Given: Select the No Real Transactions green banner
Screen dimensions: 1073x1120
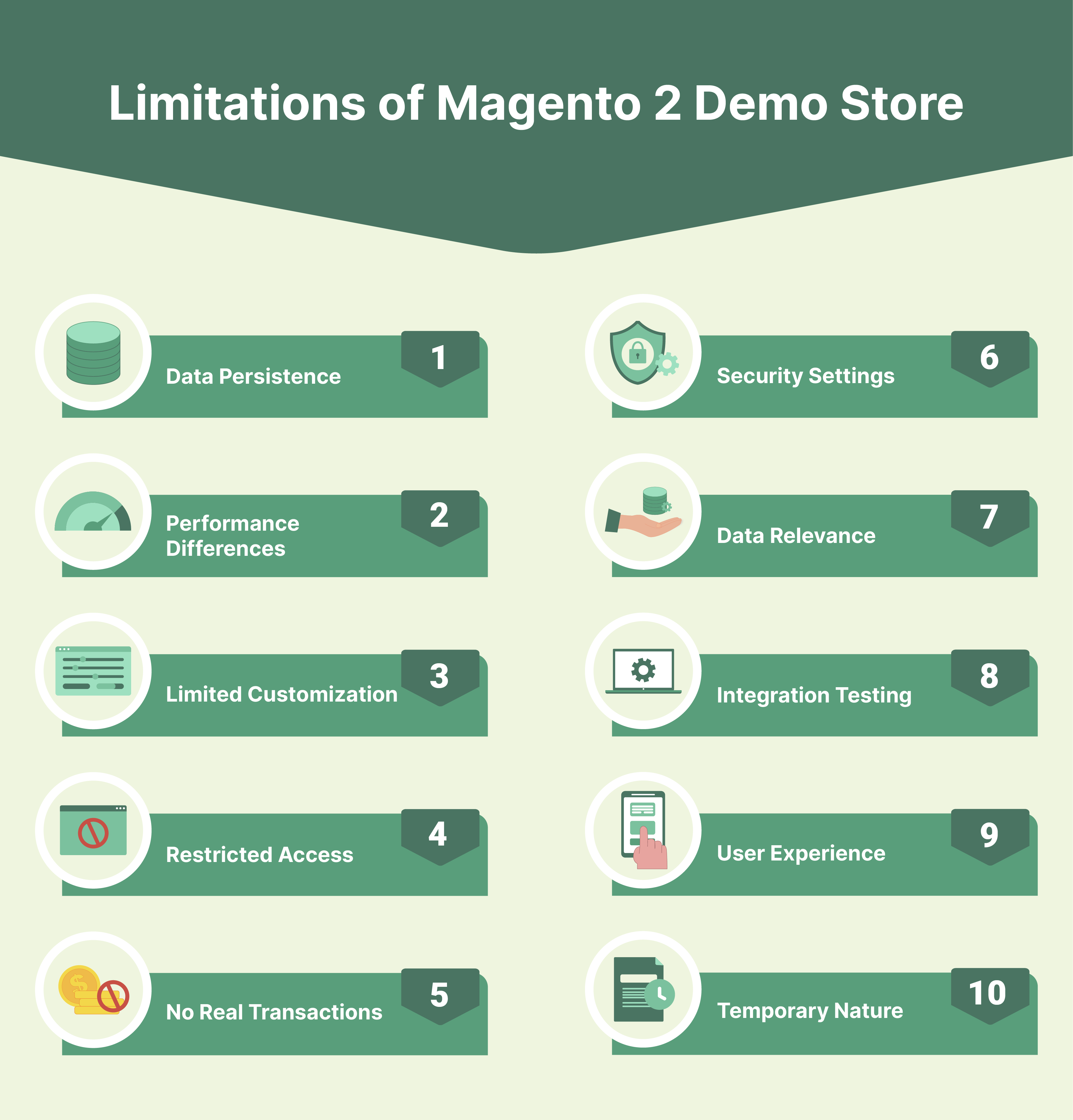Looking at the screenshot, I should tap(300, 1010).
